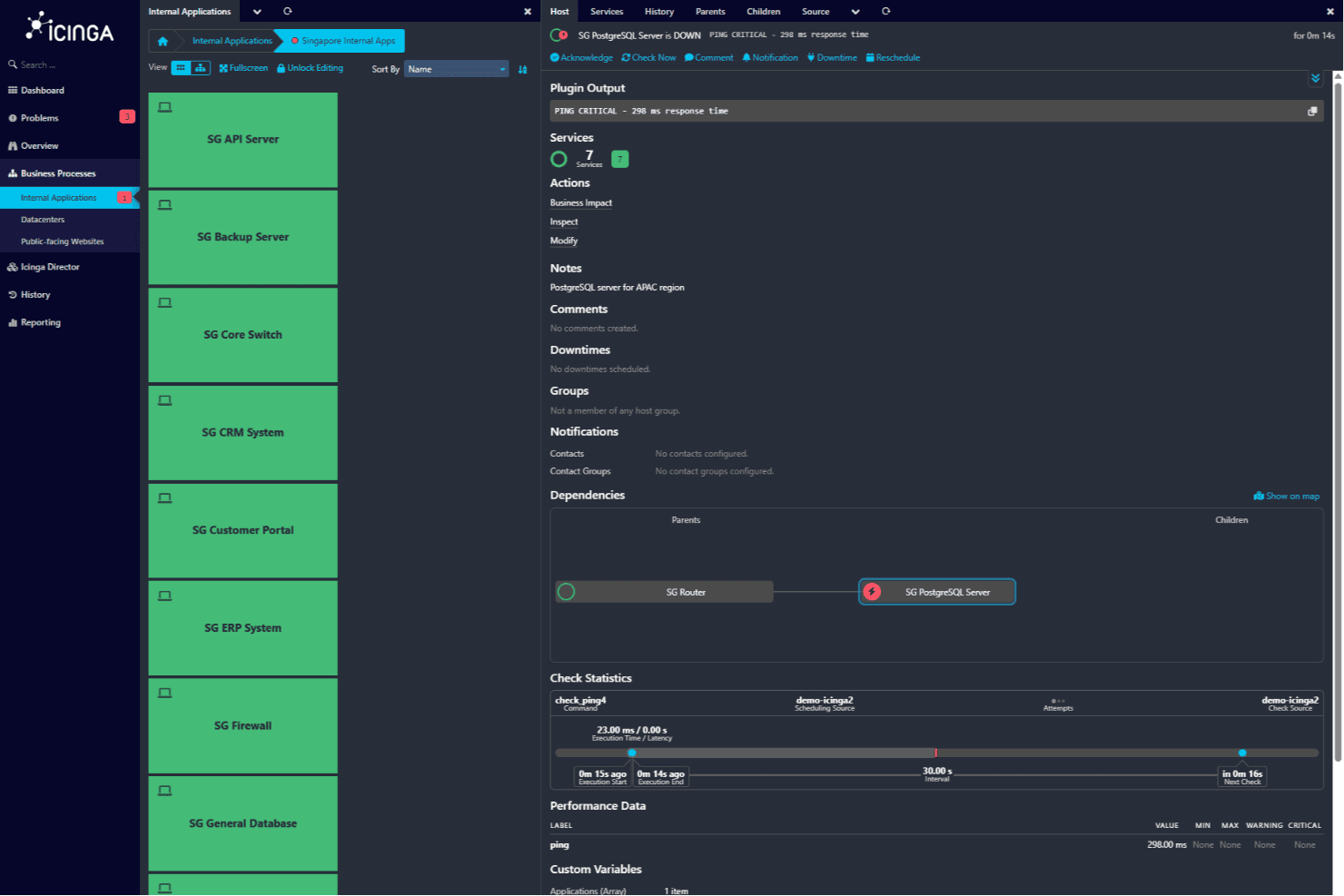Refresh the Internal Applications column
Viewport: 1344px width, 896px height.
(288, 12)
